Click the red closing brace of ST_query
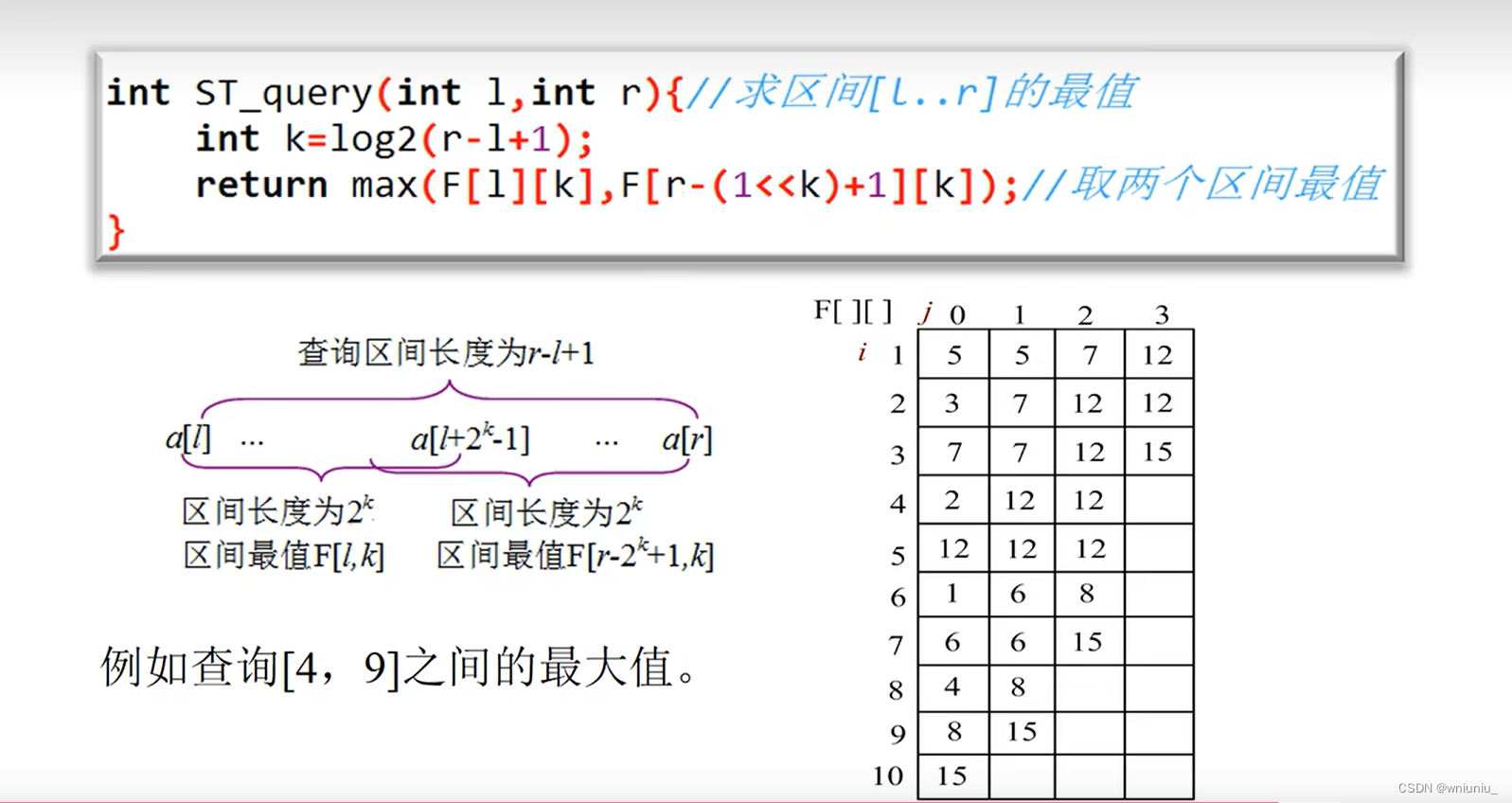This screenshot has width=1512, height=803. tap(116, 232)
